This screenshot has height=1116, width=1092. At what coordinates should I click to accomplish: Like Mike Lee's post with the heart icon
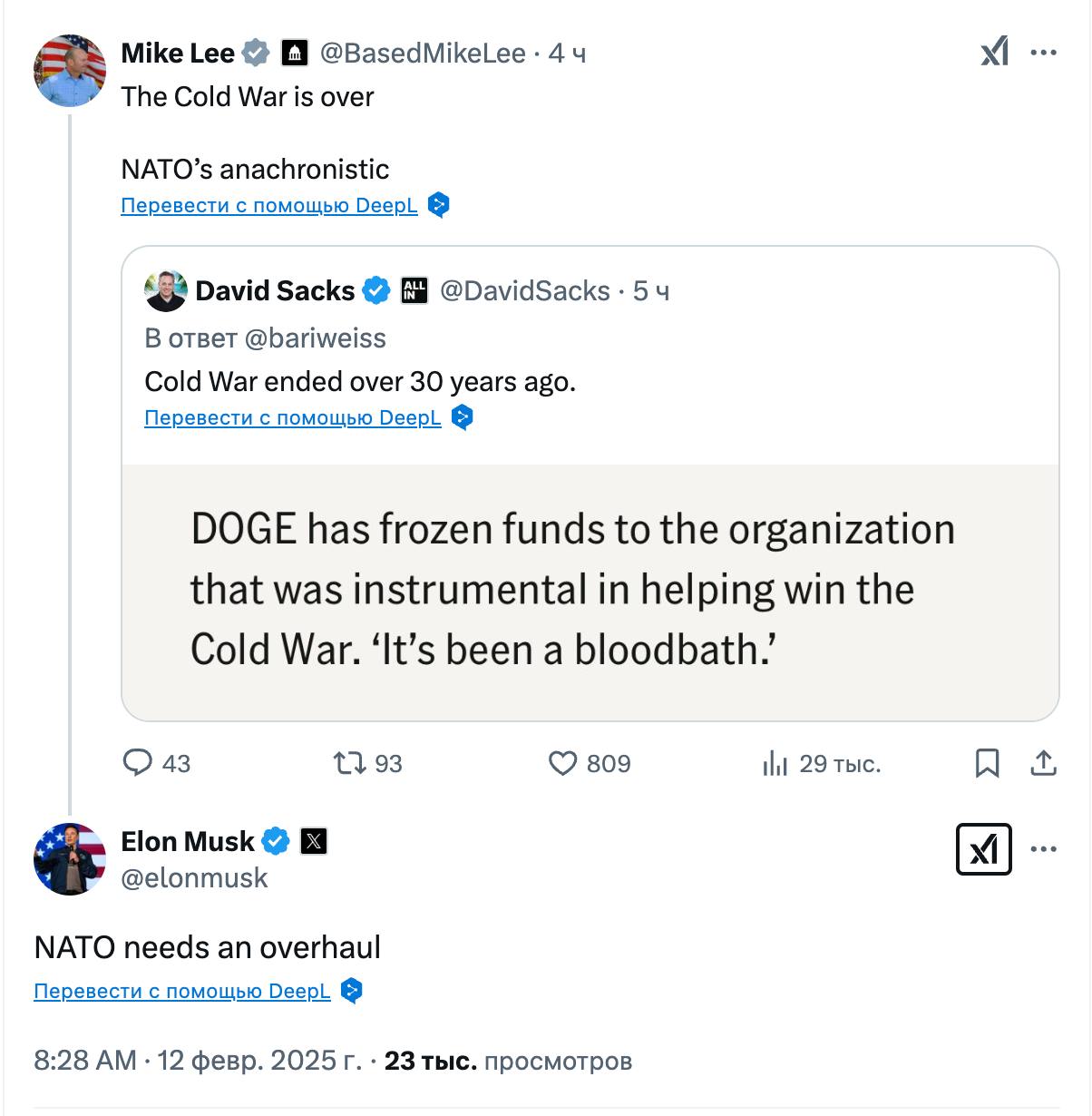[563, 763]
